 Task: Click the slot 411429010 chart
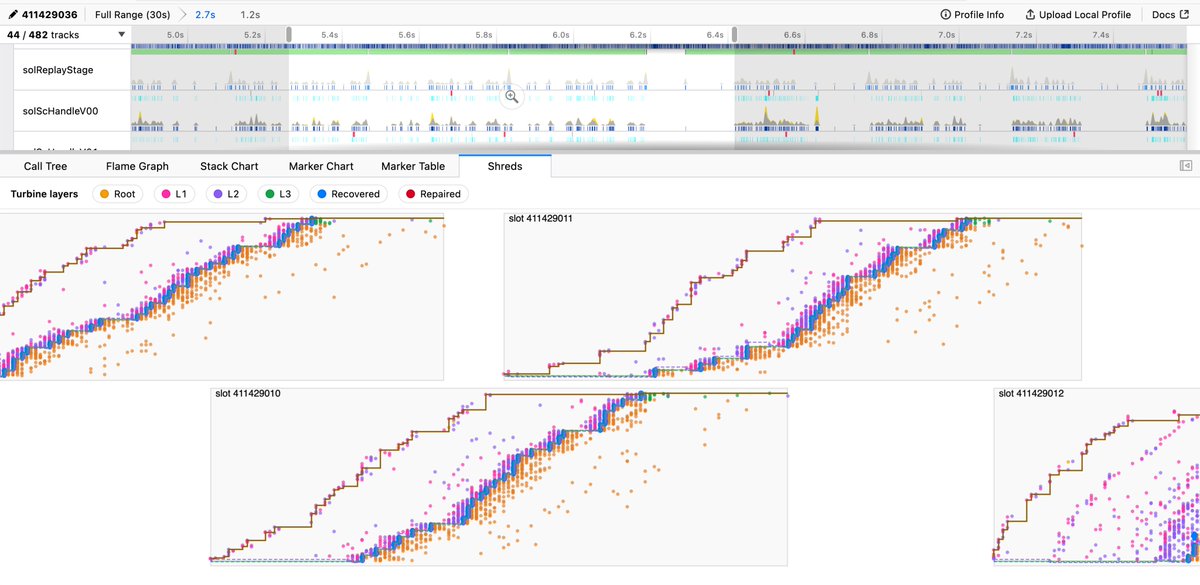(499, 477)
